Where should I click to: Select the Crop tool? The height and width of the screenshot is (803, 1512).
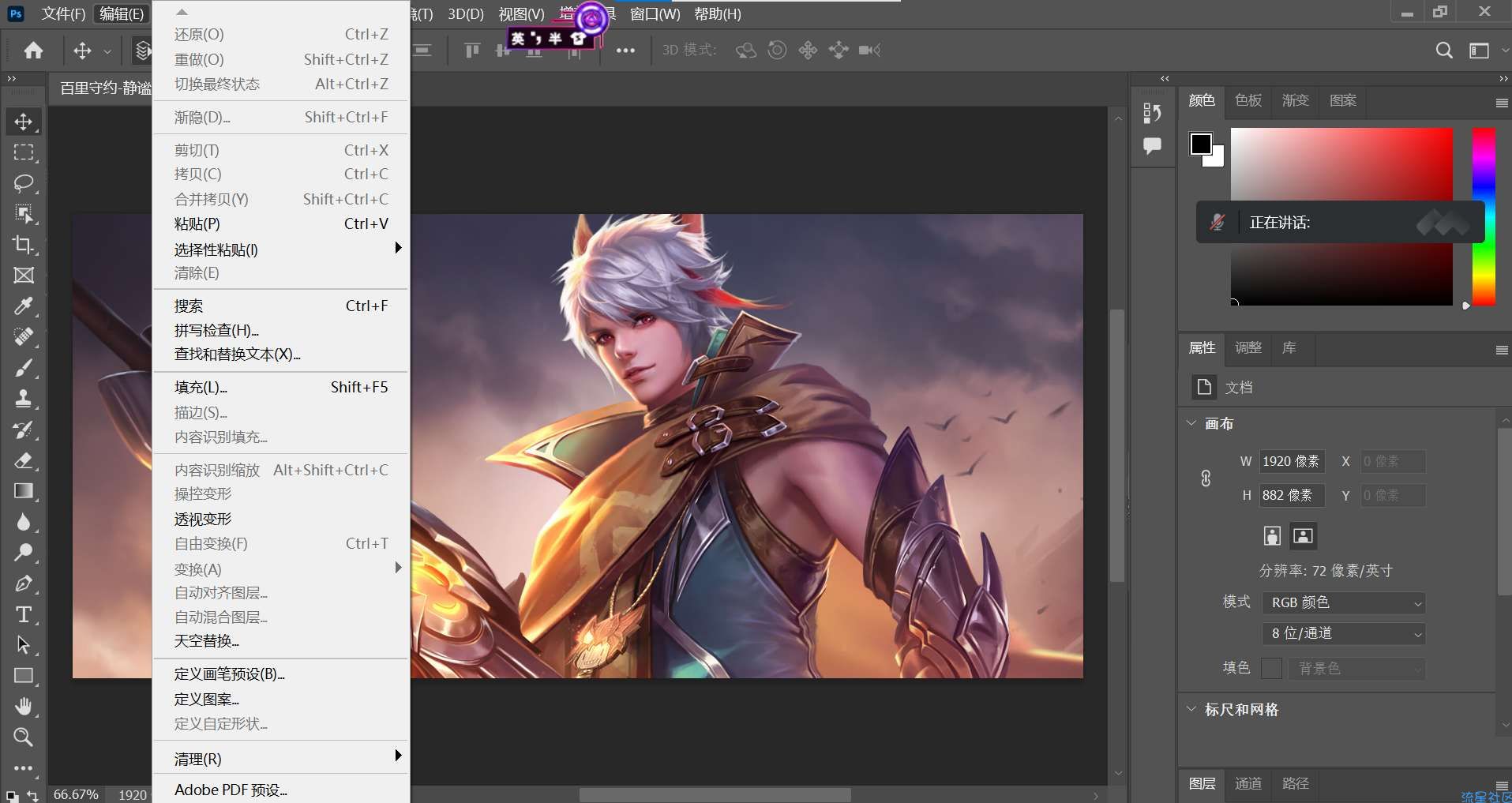(x=24, y=245)
